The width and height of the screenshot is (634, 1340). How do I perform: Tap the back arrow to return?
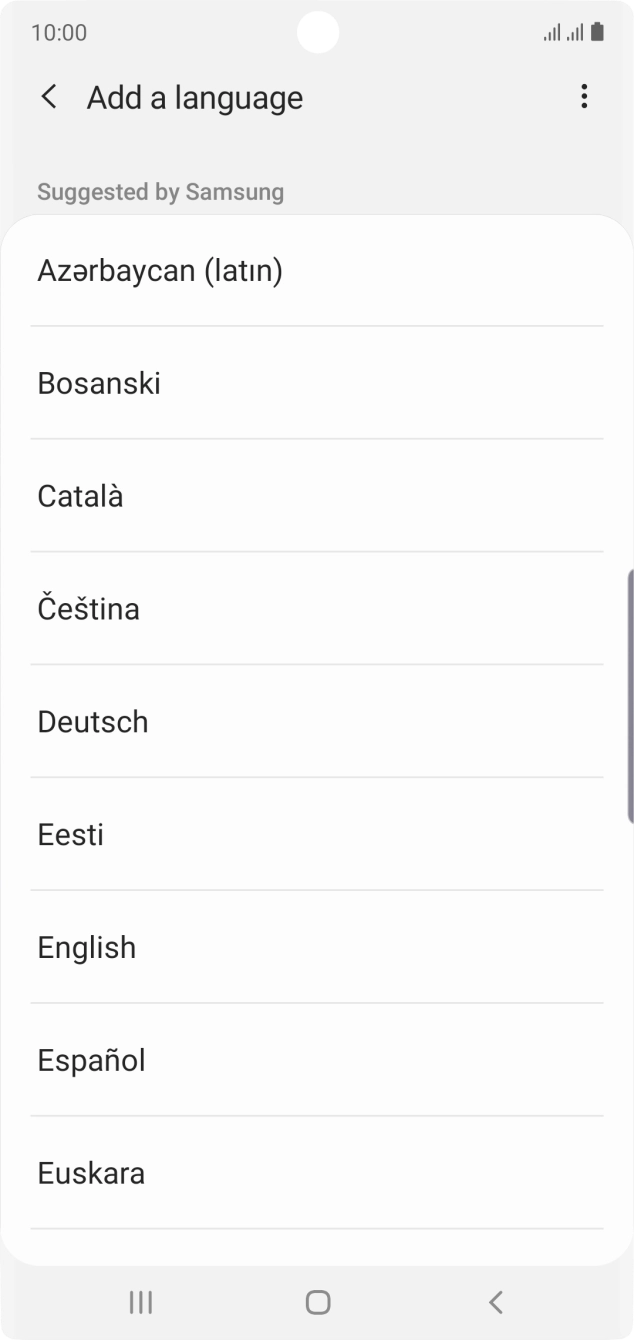(x=48, y=97)
